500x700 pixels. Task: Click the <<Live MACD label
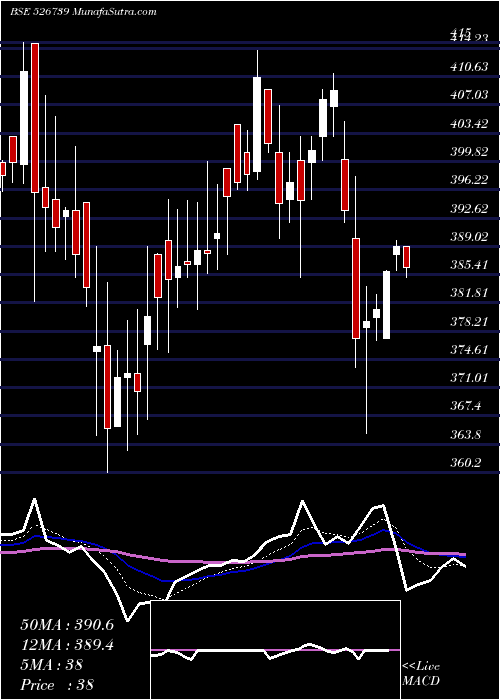[x=421, y=673]
